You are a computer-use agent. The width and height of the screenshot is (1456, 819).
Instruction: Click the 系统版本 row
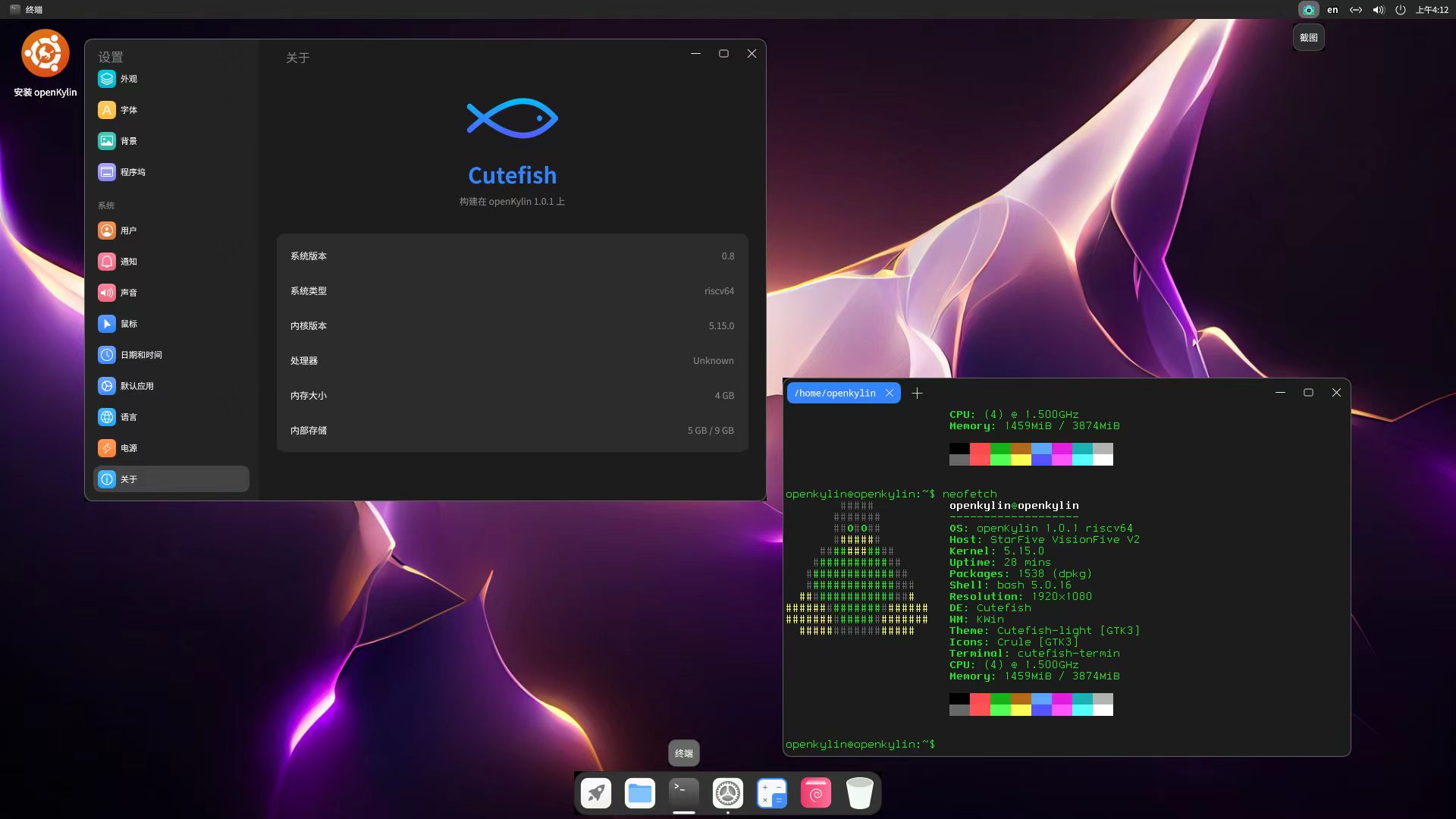point(513,256)
